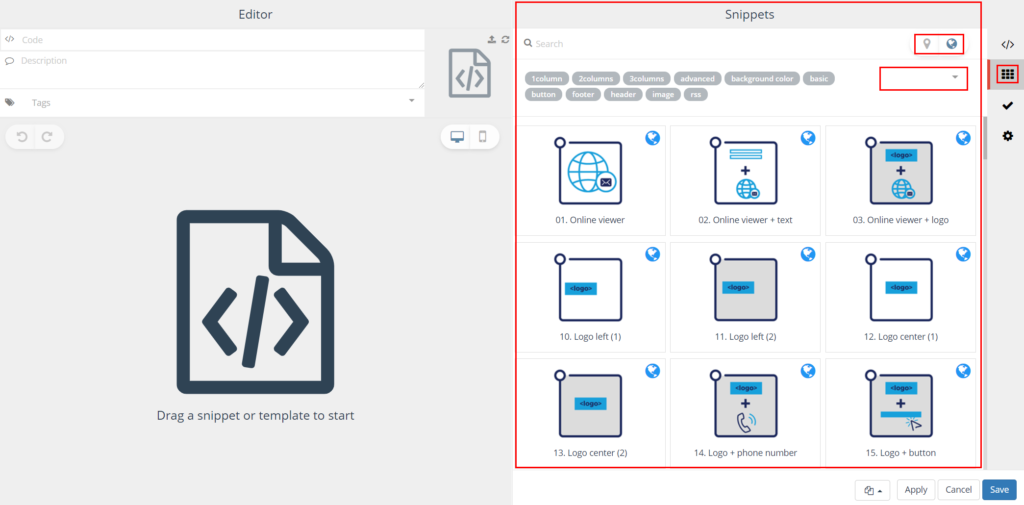Click the Code input field
The height and width of the screenshot is (505, 1024).
pyautogui.click(x=212, y=40)
